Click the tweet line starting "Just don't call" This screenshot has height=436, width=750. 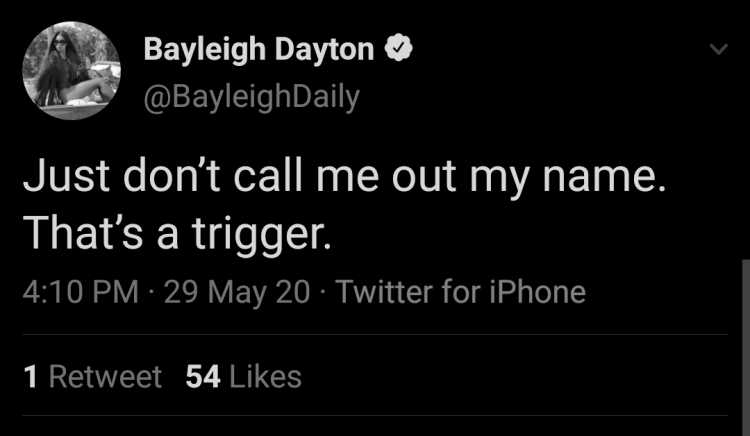point(344,177)
